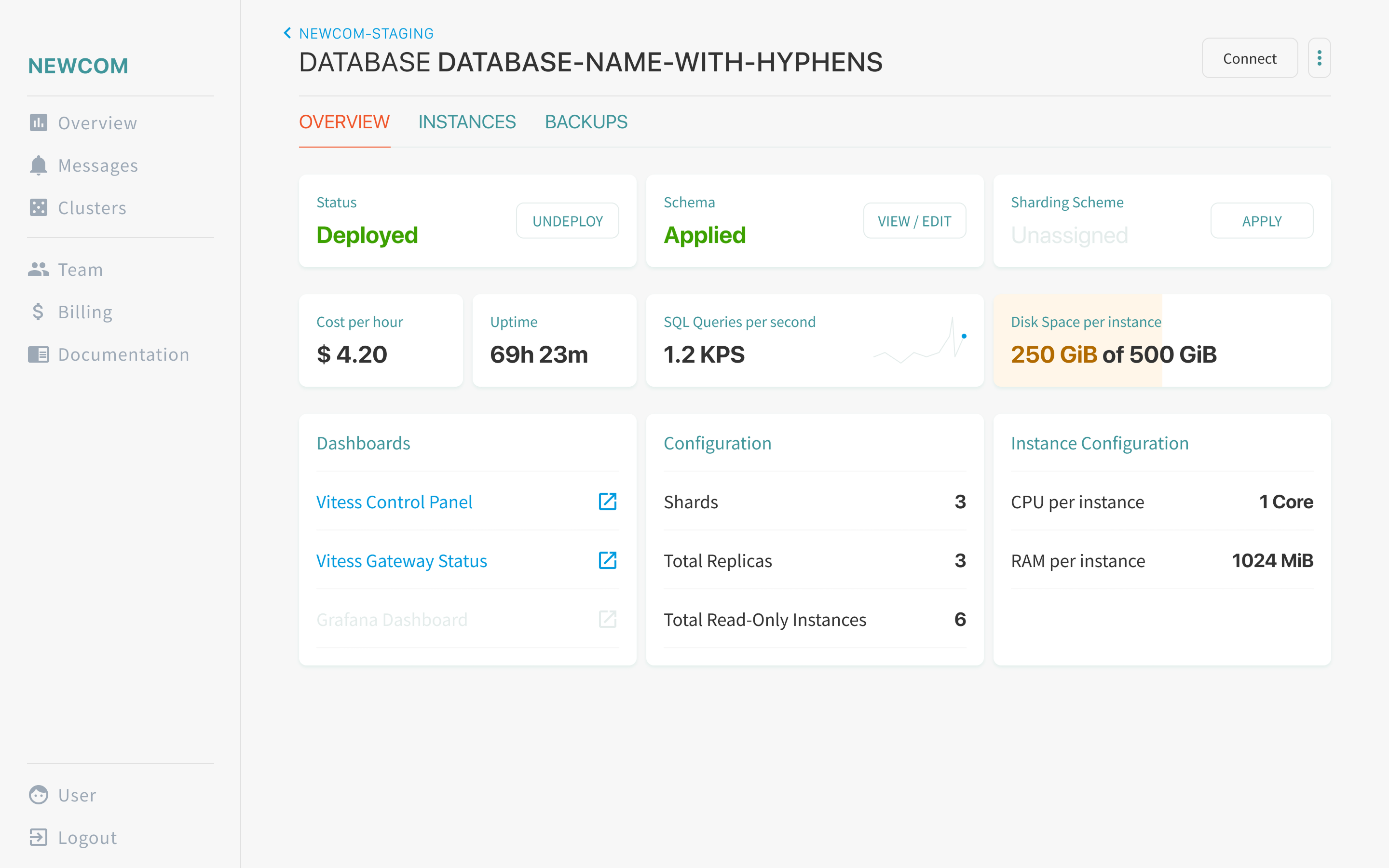Click the Connect button

[x=1249, y=58]
